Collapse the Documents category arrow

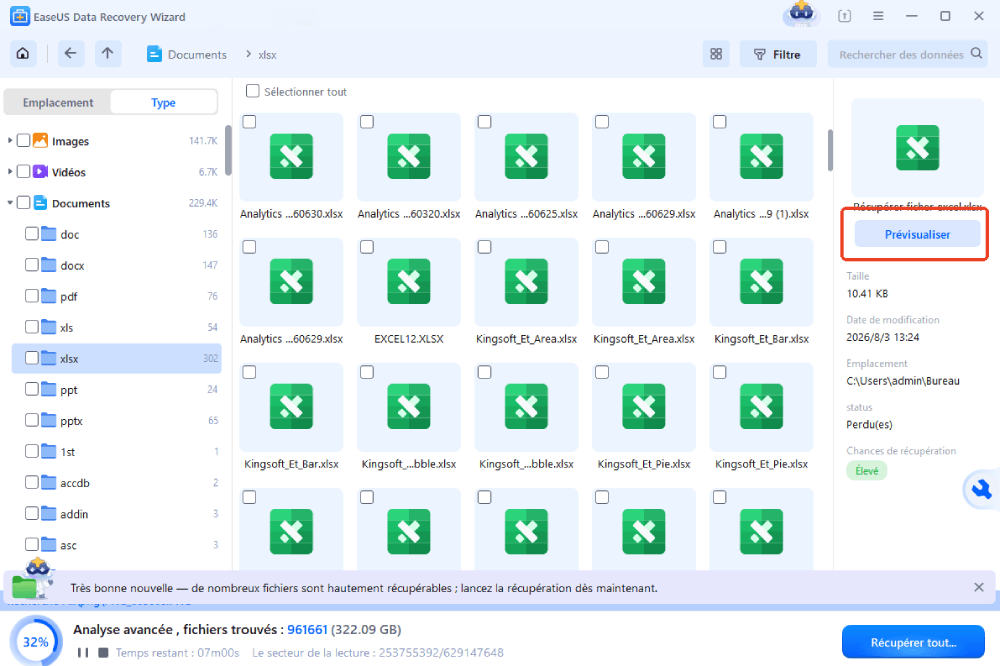[x=10, y=203]
